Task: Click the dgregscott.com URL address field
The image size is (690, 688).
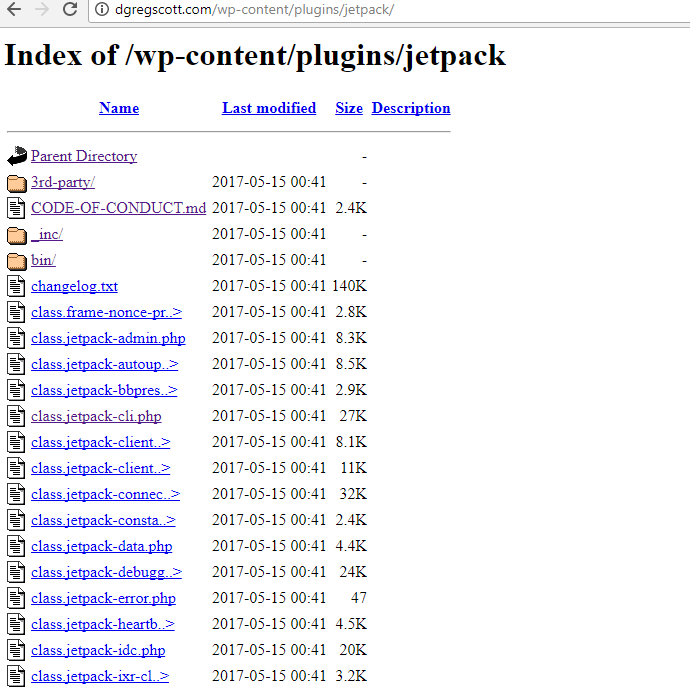Action: coord(389,10)
